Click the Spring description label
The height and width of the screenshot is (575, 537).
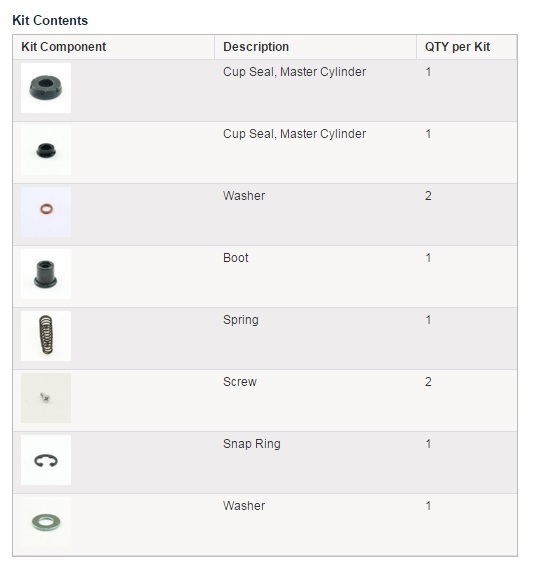click(241, 320)
